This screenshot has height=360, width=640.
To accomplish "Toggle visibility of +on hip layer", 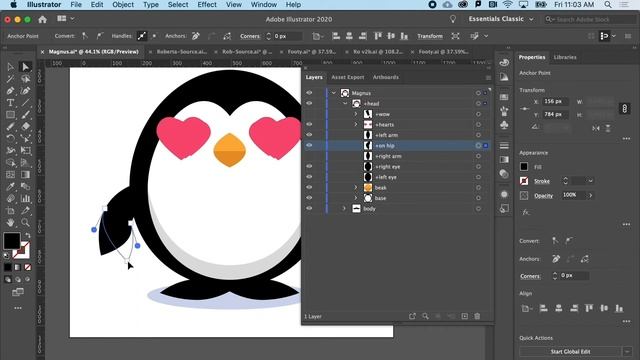I will [309, 145].
